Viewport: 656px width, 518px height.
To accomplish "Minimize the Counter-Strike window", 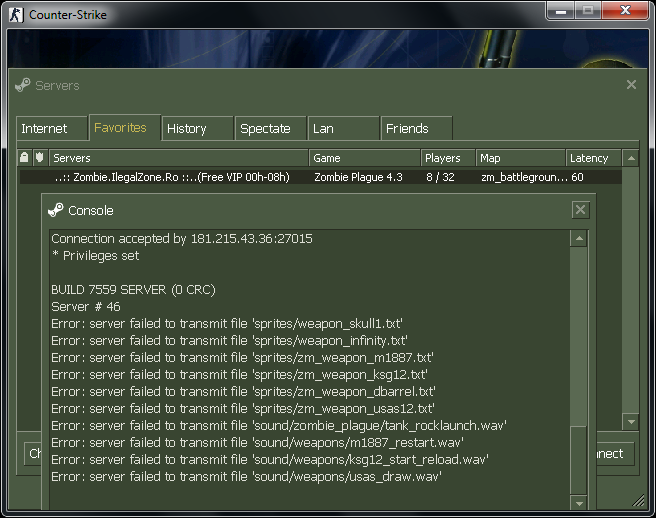I will click(561, 10).
